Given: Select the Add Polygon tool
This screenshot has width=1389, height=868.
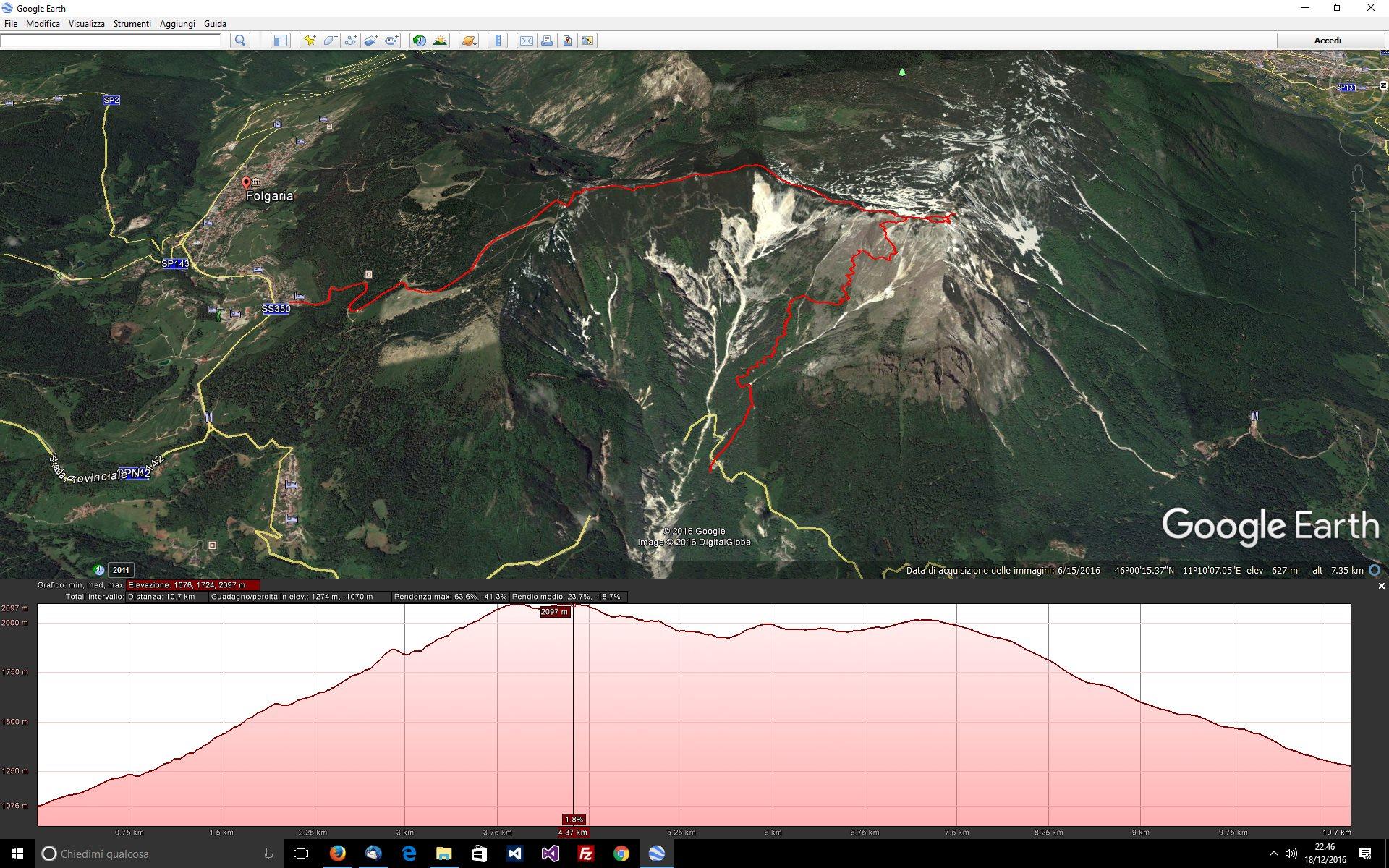Looking at the screenshot, I should 330,41.
